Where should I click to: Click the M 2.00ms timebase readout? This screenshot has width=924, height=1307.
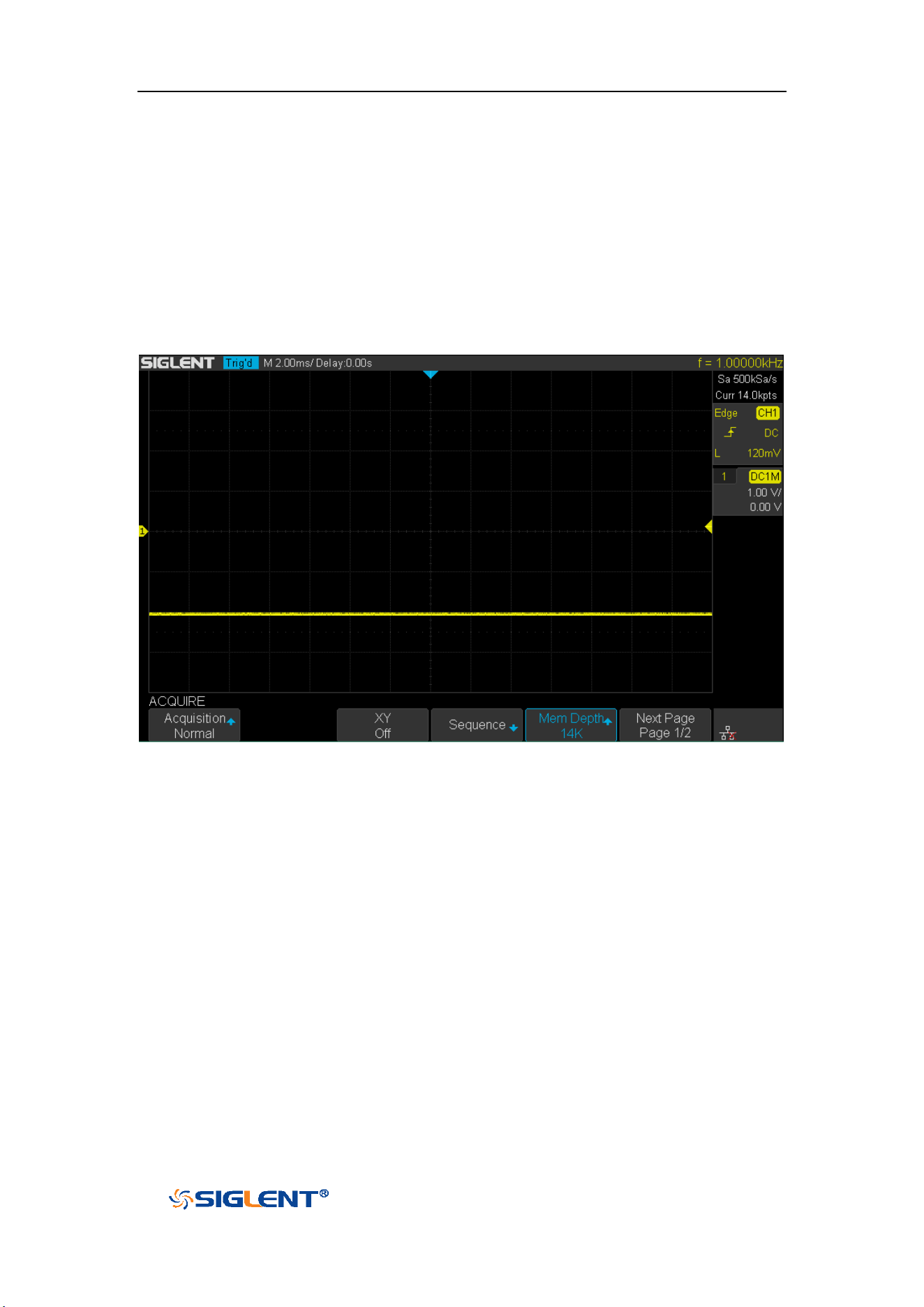tap(287, 363)
